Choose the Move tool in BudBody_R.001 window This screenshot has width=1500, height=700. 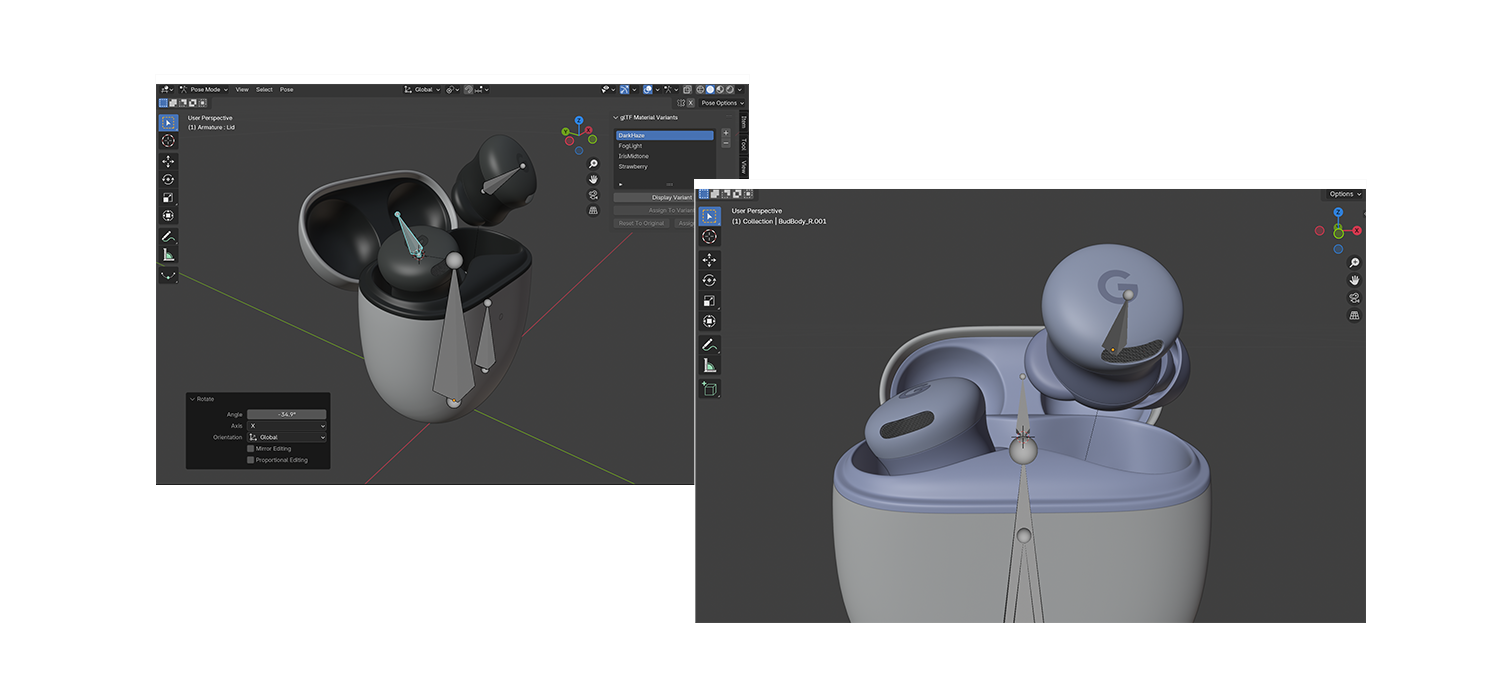pos(710,260)
